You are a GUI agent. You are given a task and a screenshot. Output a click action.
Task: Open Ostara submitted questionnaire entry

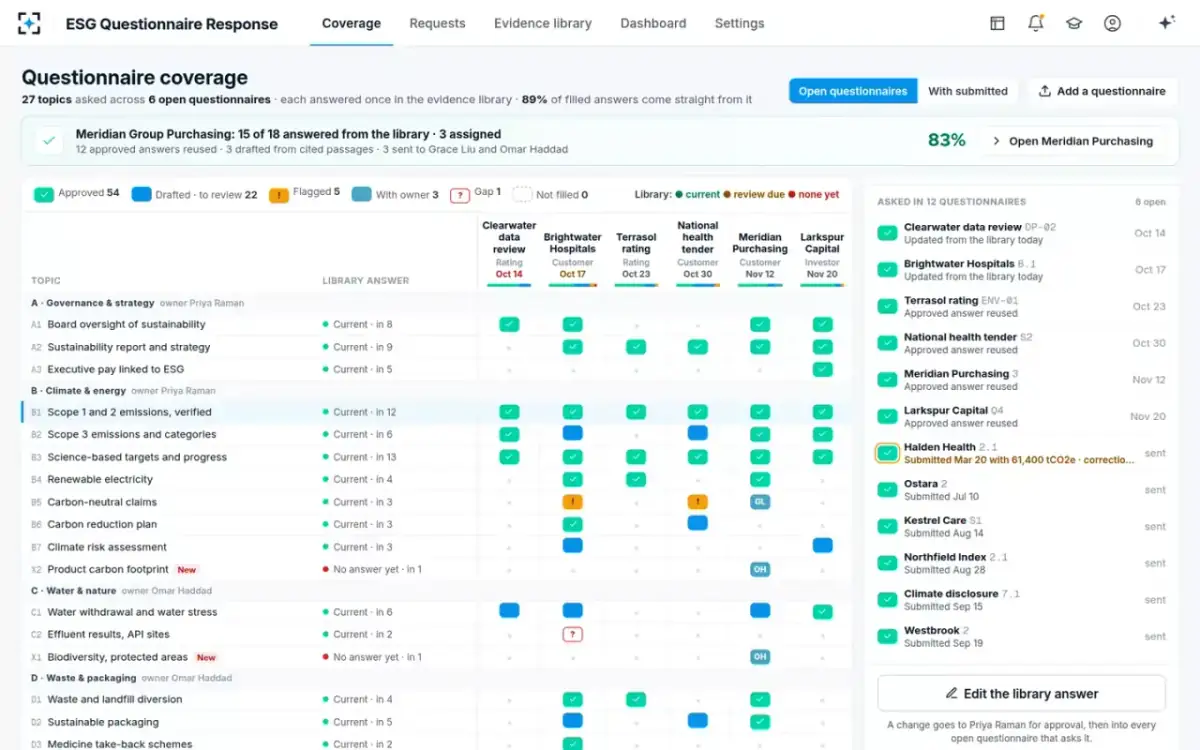pos(1021,490)
